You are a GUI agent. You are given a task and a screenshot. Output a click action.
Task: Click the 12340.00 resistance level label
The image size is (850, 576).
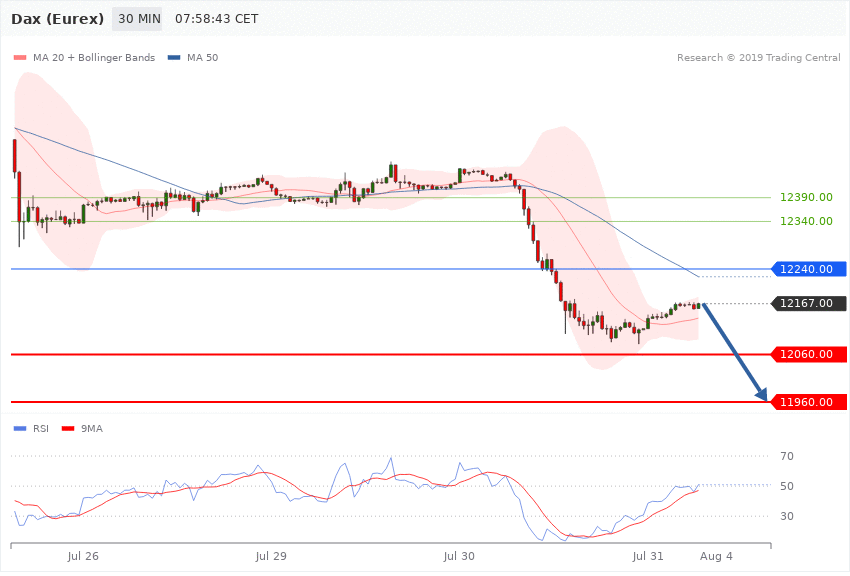806,221
